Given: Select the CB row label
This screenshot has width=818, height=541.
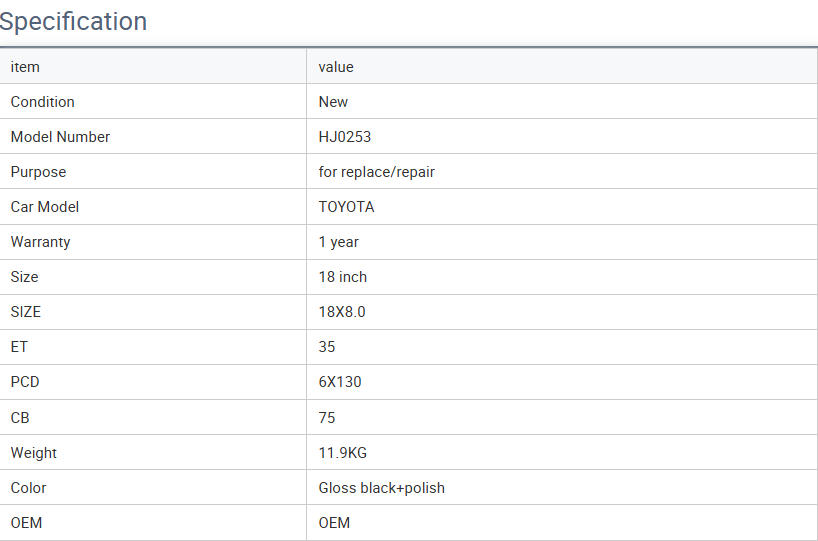Looking at the screenshot, I should 20,418.
